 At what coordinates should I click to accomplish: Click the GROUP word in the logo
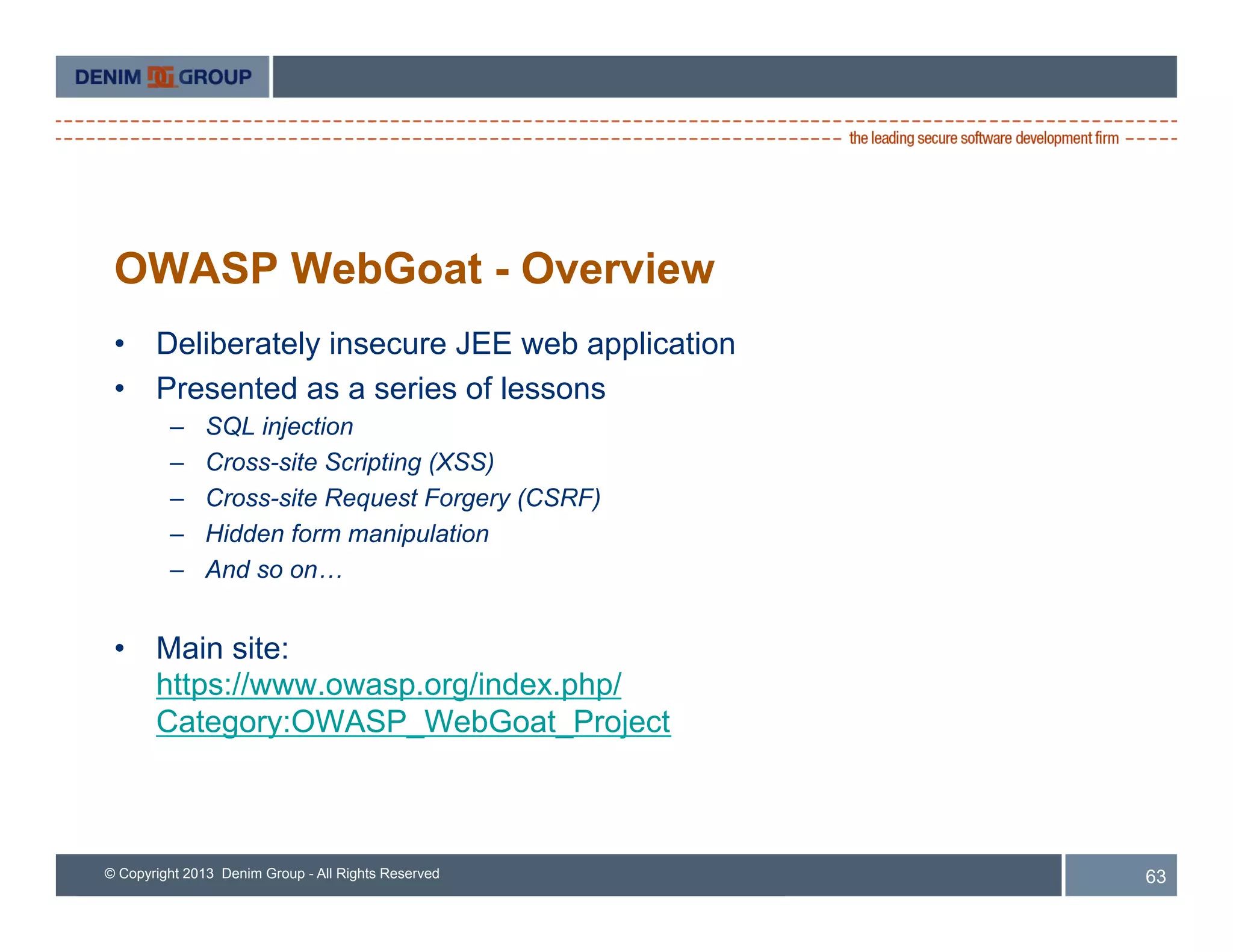pos(215,78)
